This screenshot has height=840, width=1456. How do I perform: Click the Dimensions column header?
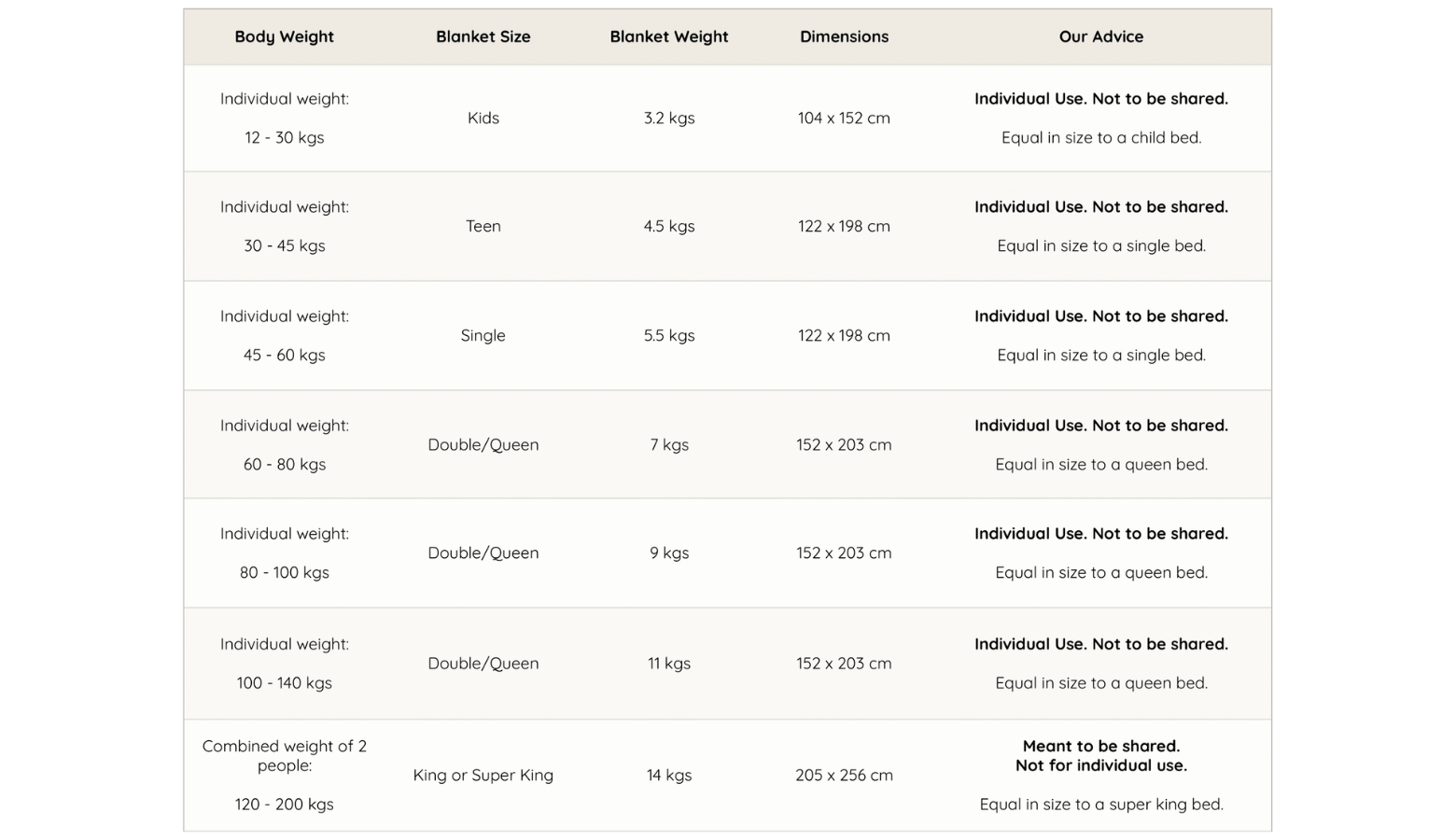[844, 36]
